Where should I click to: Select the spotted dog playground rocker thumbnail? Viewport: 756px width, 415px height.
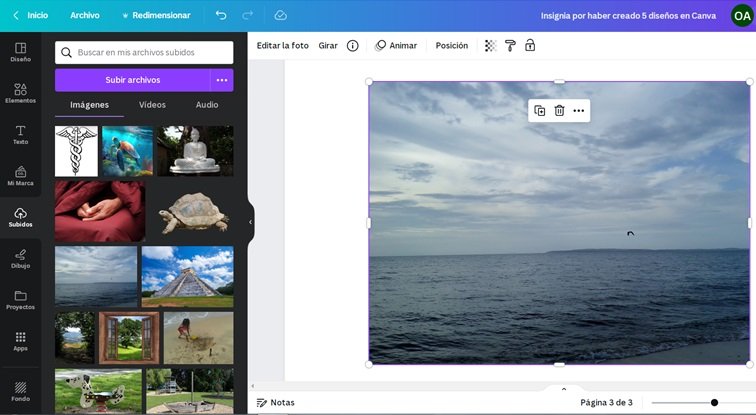pos(98,391)
